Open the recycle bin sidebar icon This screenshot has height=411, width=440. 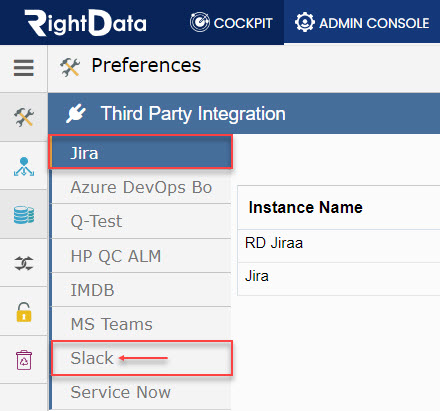24,360
